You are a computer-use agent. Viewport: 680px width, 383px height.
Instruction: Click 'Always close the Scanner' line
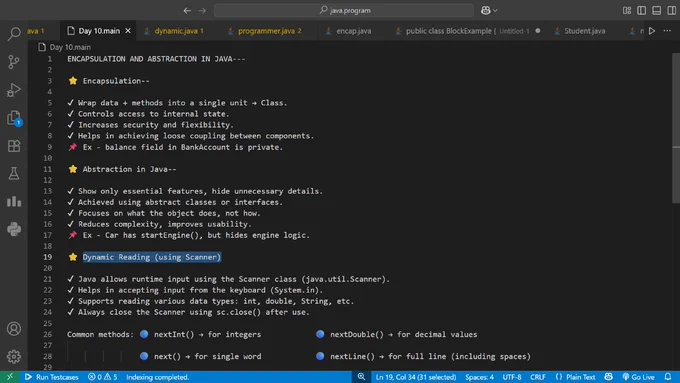click(x=189, y=312)
